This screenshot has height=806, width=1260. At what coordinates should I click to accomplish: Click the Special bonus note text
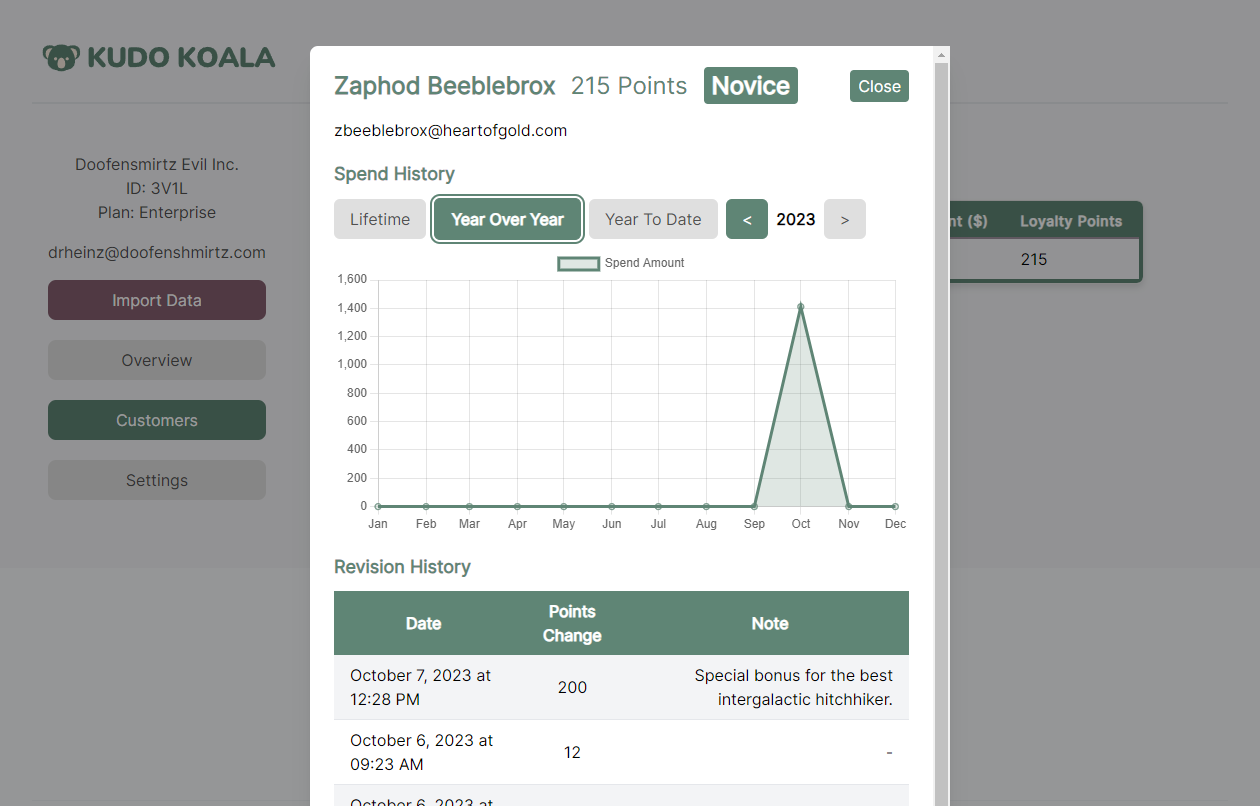pos(794,687)
